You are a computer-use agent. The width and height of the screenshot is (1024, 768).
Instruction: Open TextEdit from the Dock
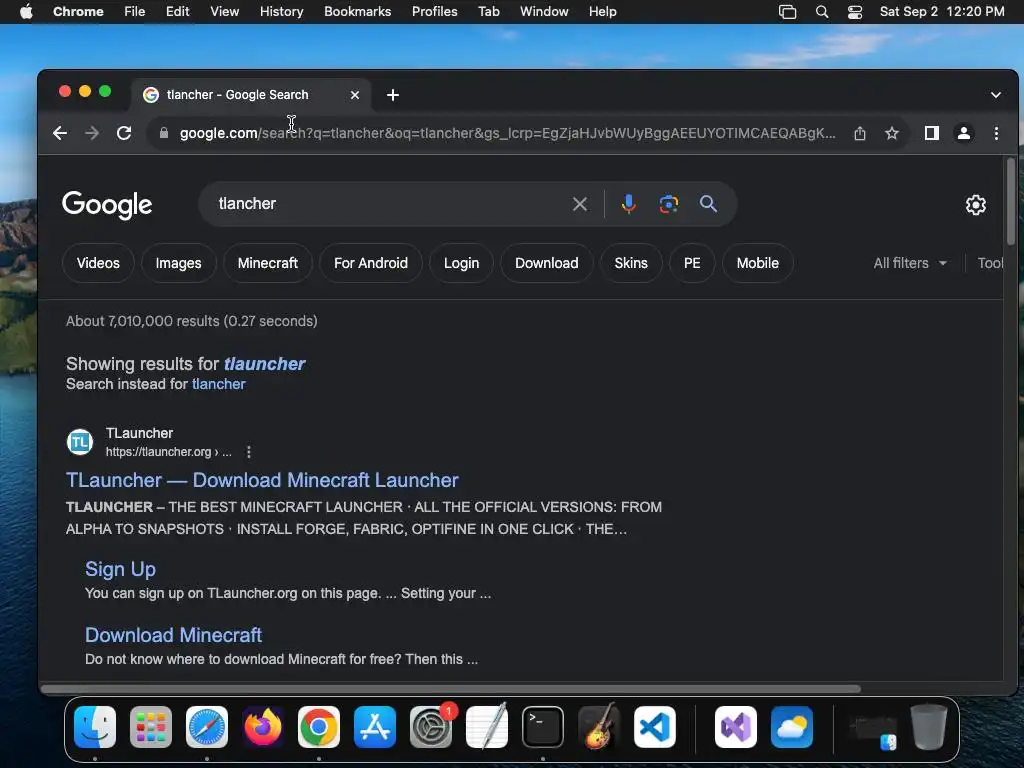tap(487, 727)
